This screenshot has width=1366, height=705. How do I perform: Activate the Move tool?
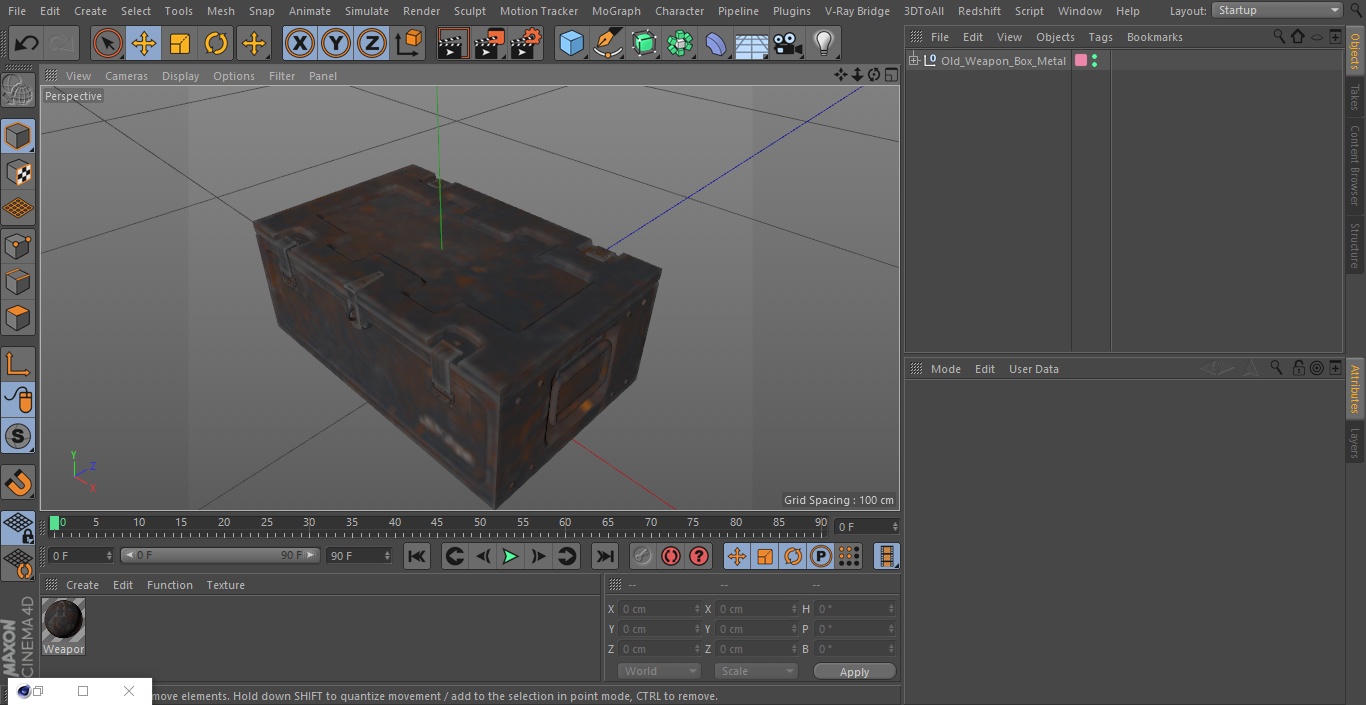click(x=144, y=43)
